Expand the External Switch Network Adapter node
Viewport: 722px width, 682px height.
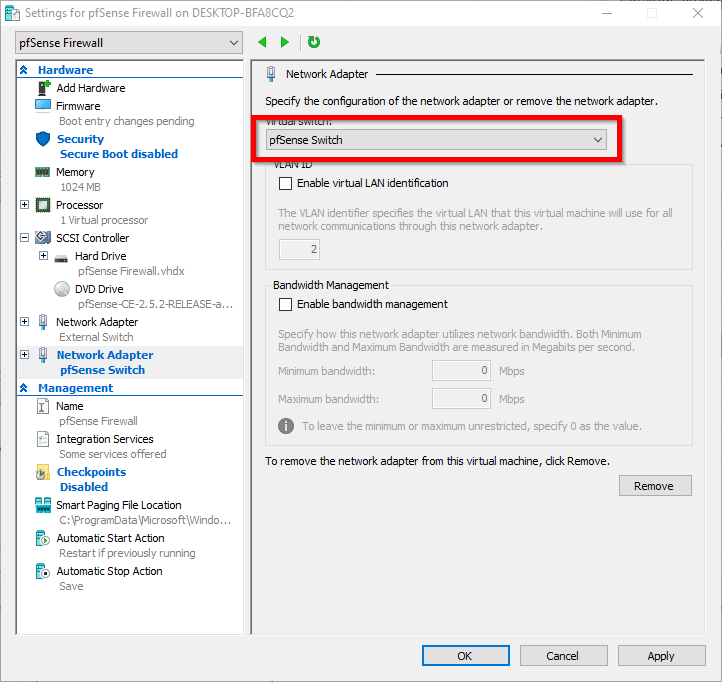pos(24,321)
